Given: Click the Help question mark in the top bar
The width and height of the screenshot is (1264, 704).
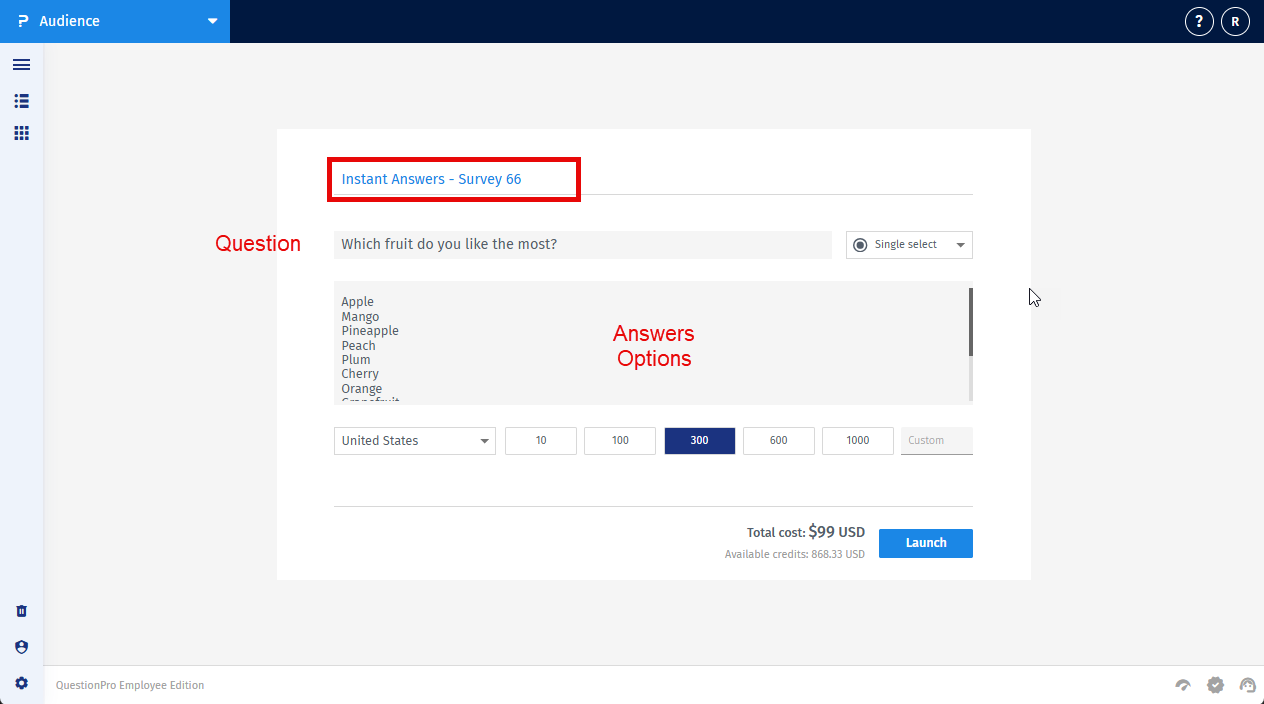Looking at the screenshot, I should (x=1199, y=21).
